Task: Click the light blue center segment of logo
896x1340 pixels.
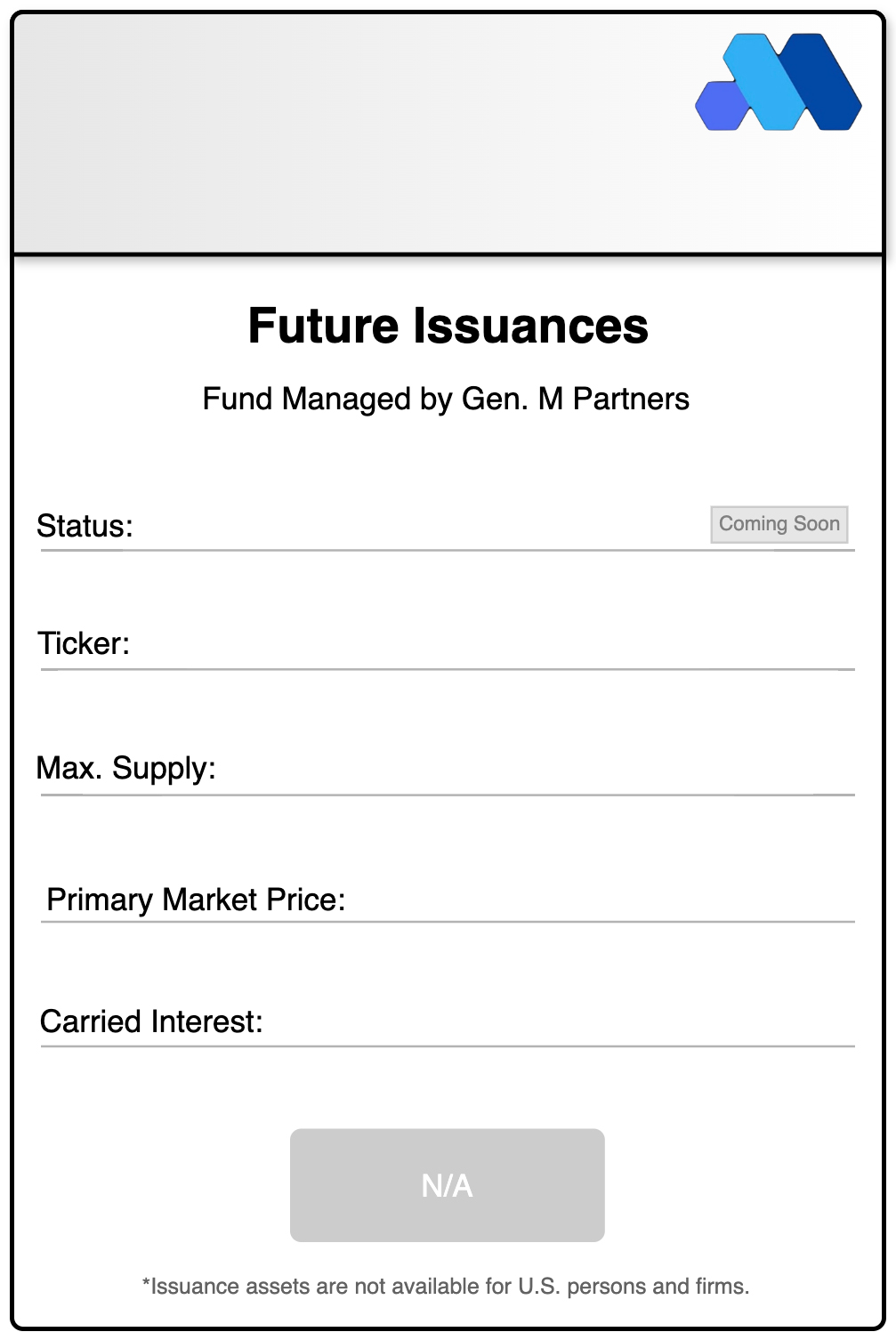Action: pos(765,82)
